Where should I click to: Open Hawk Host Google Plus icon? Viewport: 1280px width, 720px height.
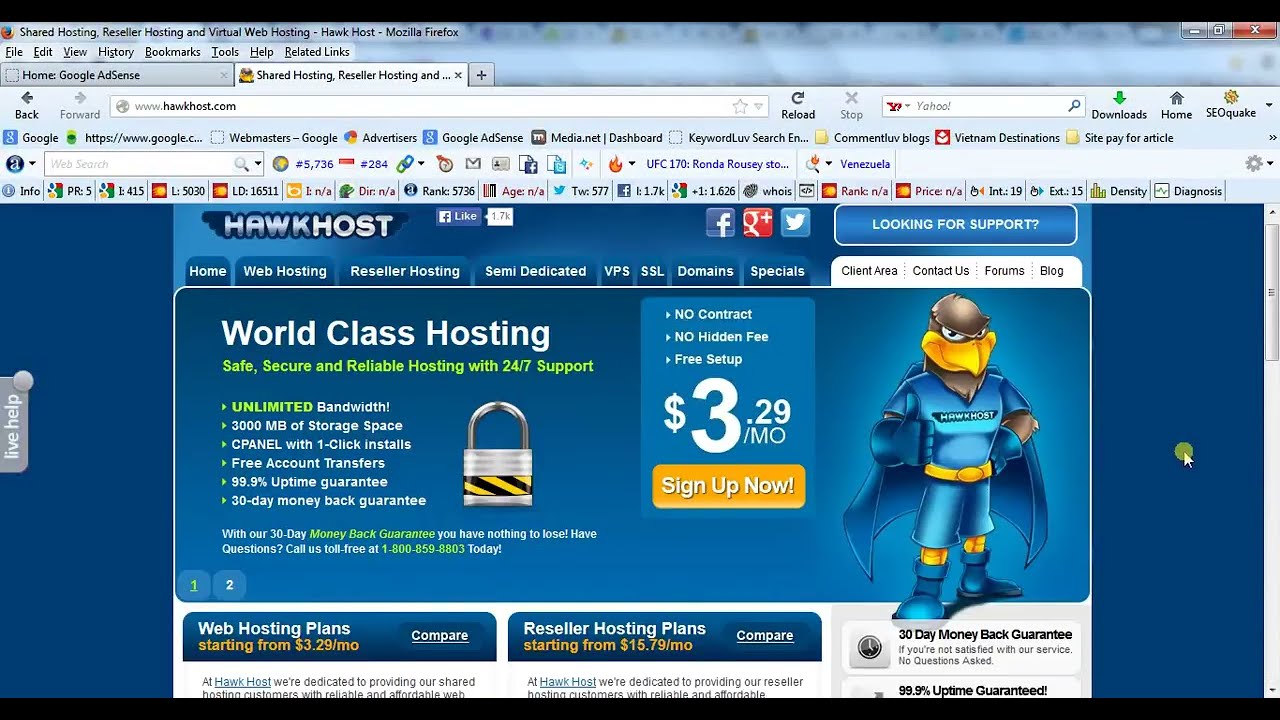(758, 223)
